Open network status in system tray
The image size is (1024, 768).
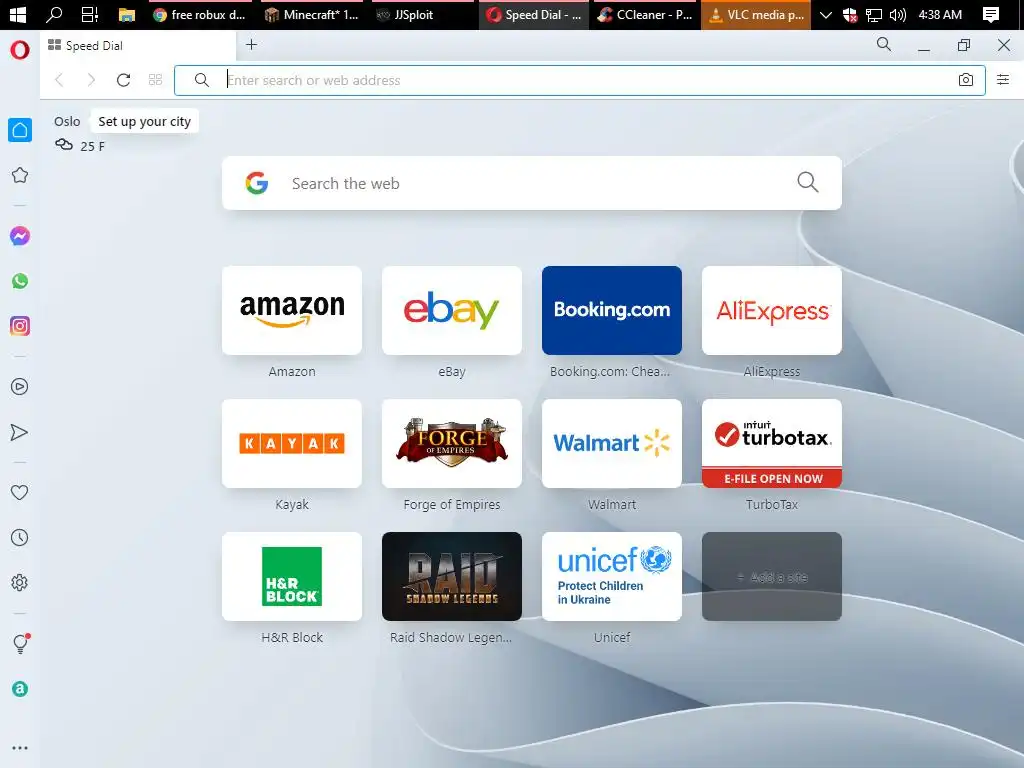point(874,14)
